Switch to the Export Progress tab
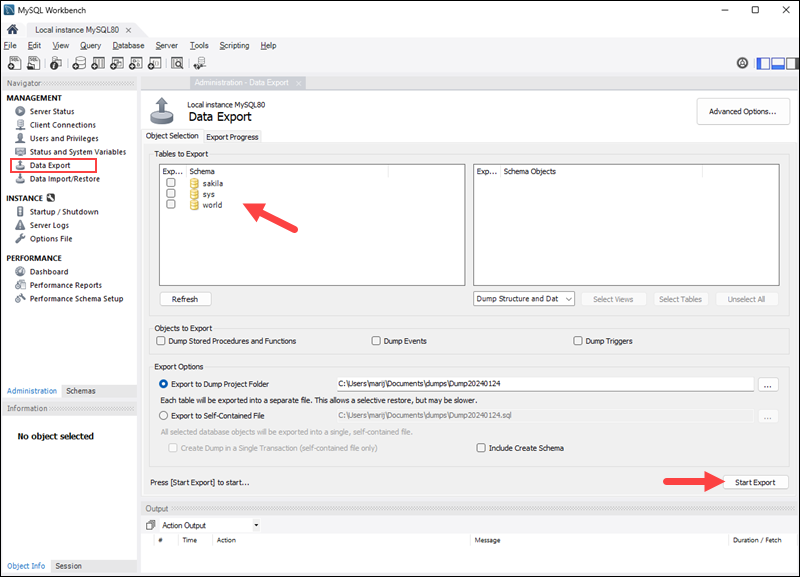Screen dimensions: 800x577 click(232, 137)
